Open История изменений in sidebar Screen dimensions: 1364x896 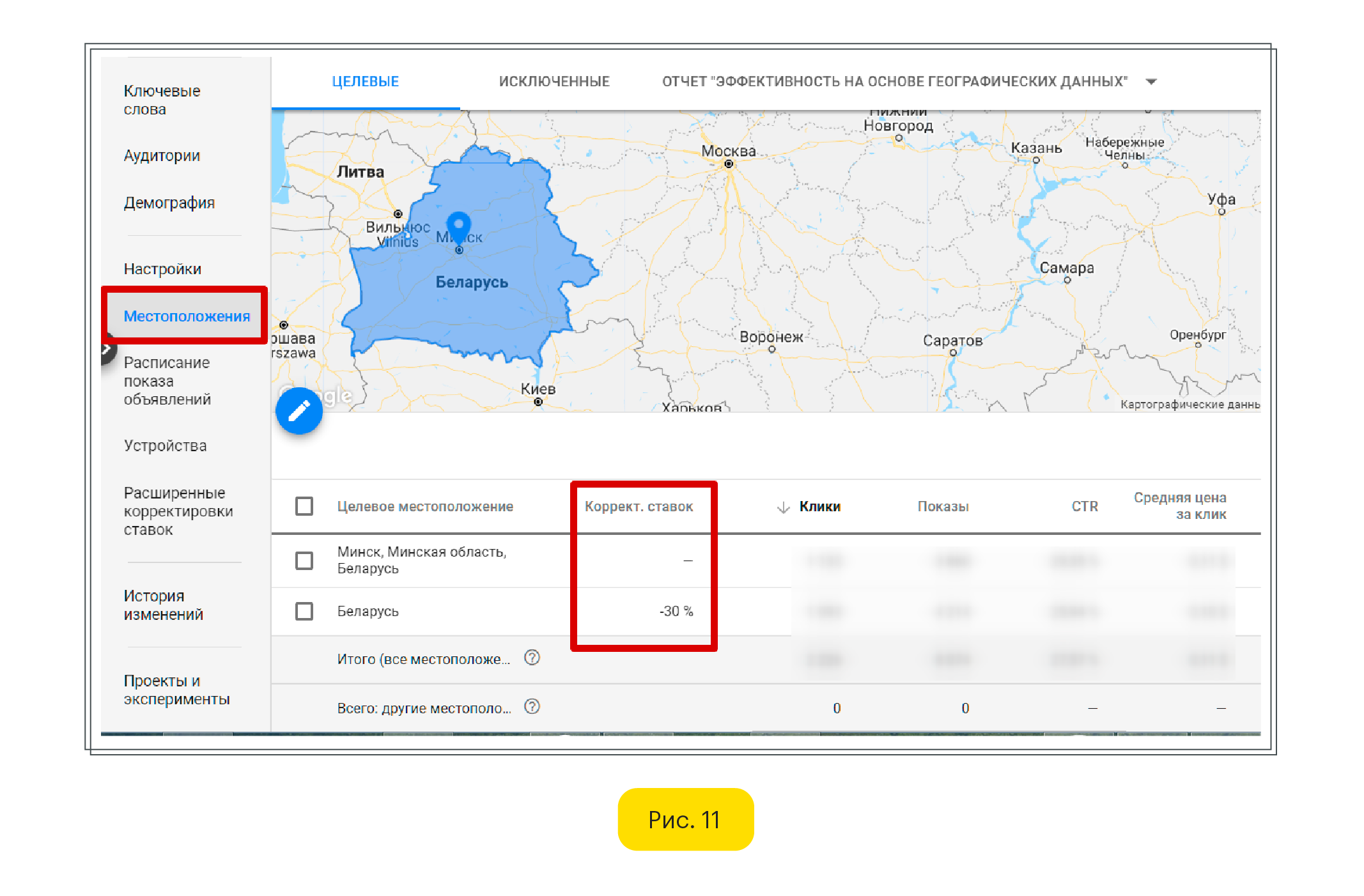coord(163,605)
